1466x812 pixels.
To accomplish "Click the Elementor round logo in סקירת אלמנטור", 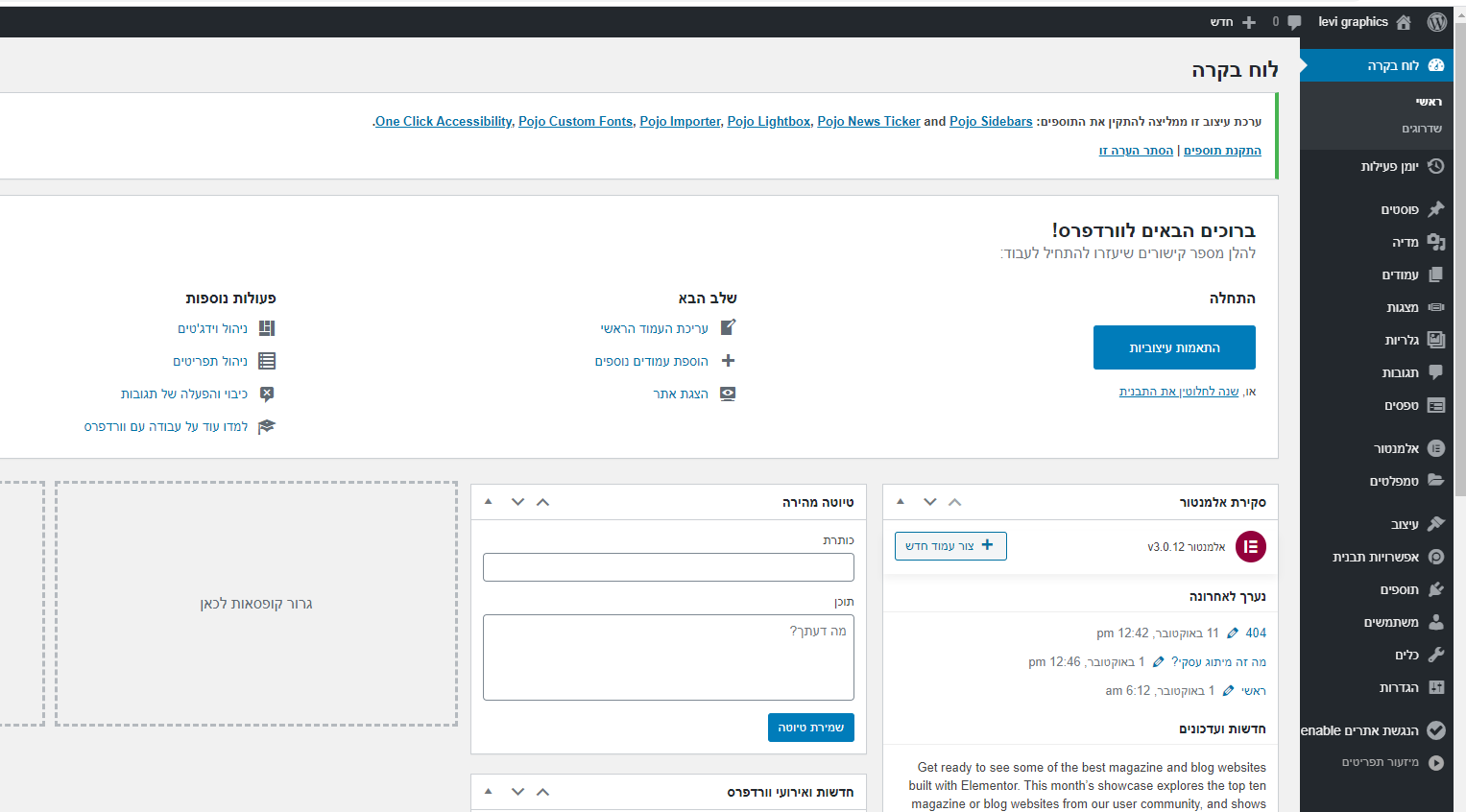I will (x=1250, y=546).
